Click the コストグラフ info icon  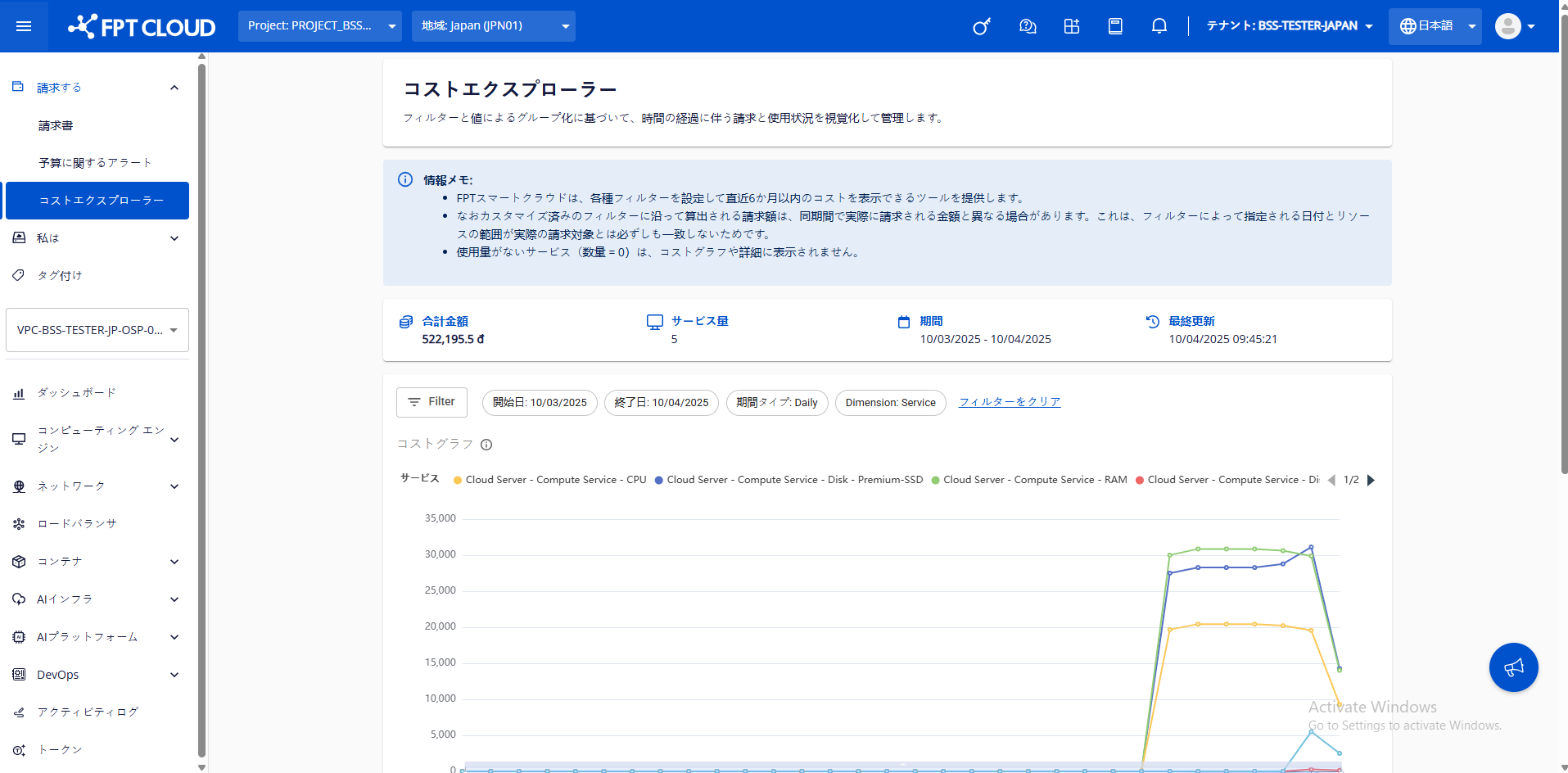(x=486, y=445)
